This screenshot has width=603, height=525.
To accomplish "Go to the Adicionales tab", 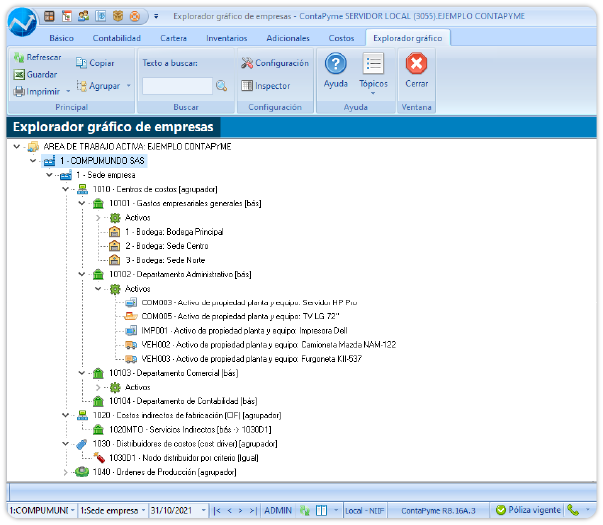I will click(x=288, y=38).
